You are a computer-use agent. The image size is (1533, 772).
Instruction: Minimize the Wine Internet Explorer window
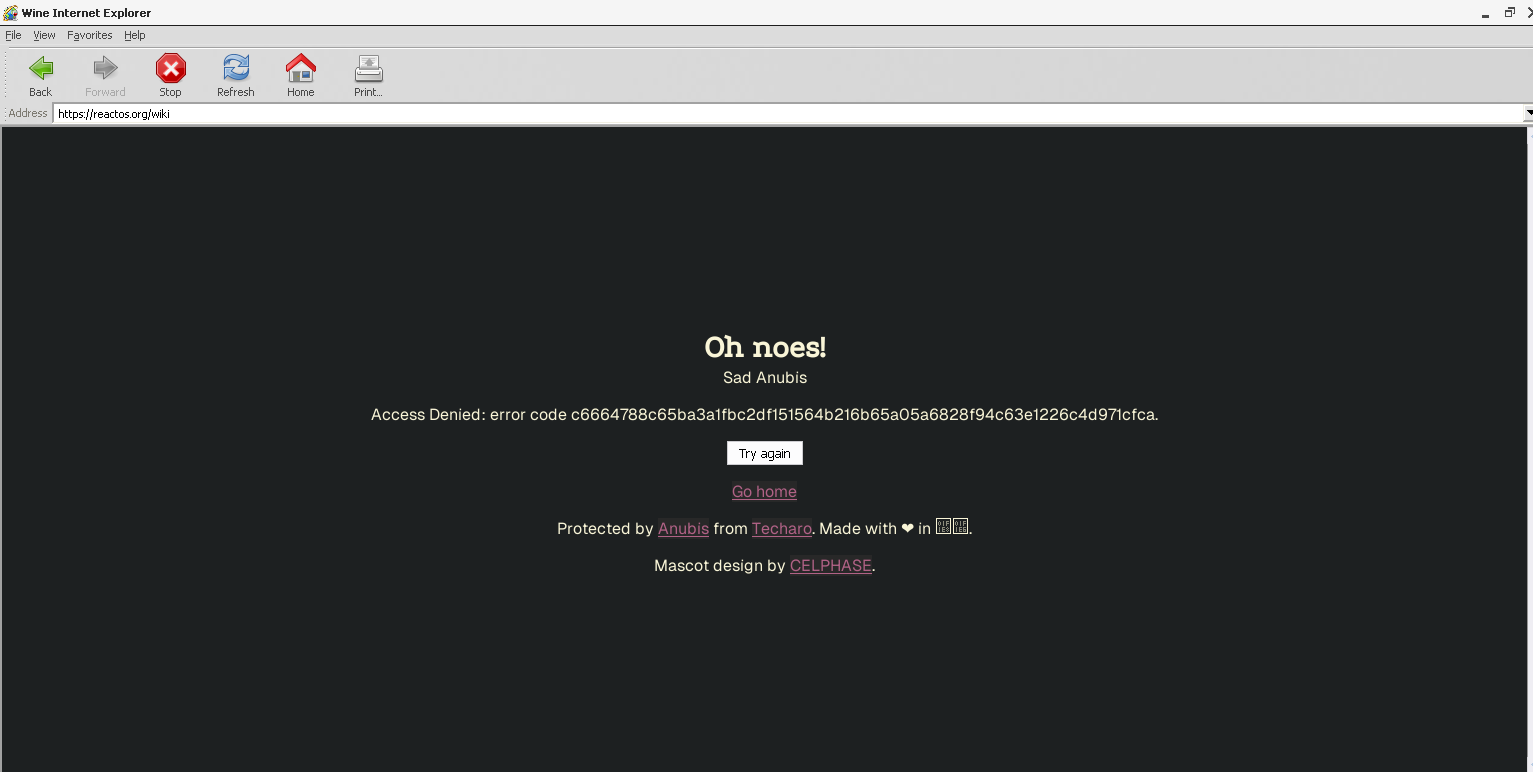click(1486, 13)
